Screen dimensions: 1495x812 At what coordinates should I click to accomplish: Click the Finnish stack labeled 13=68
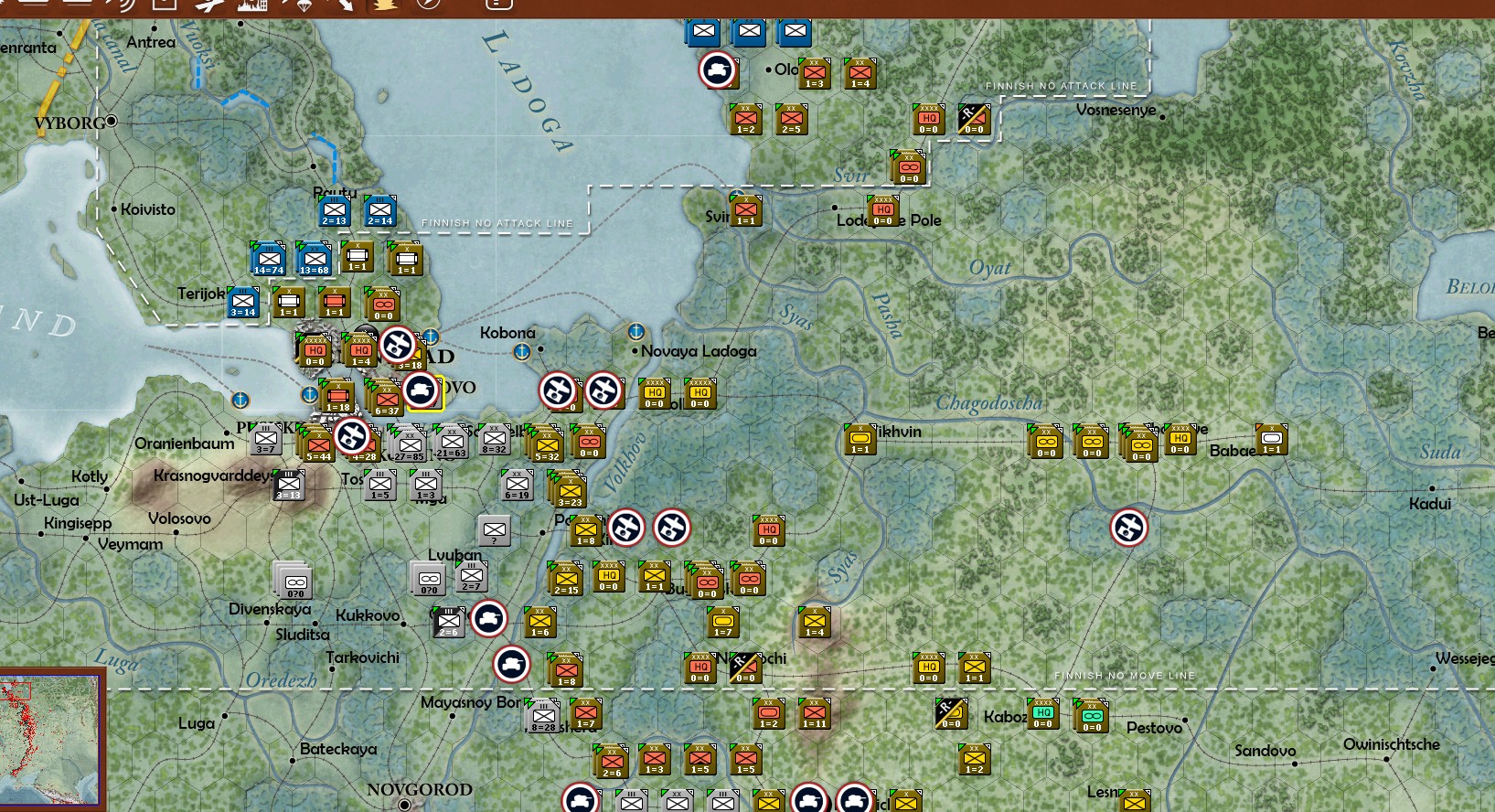tap(315, 260)
